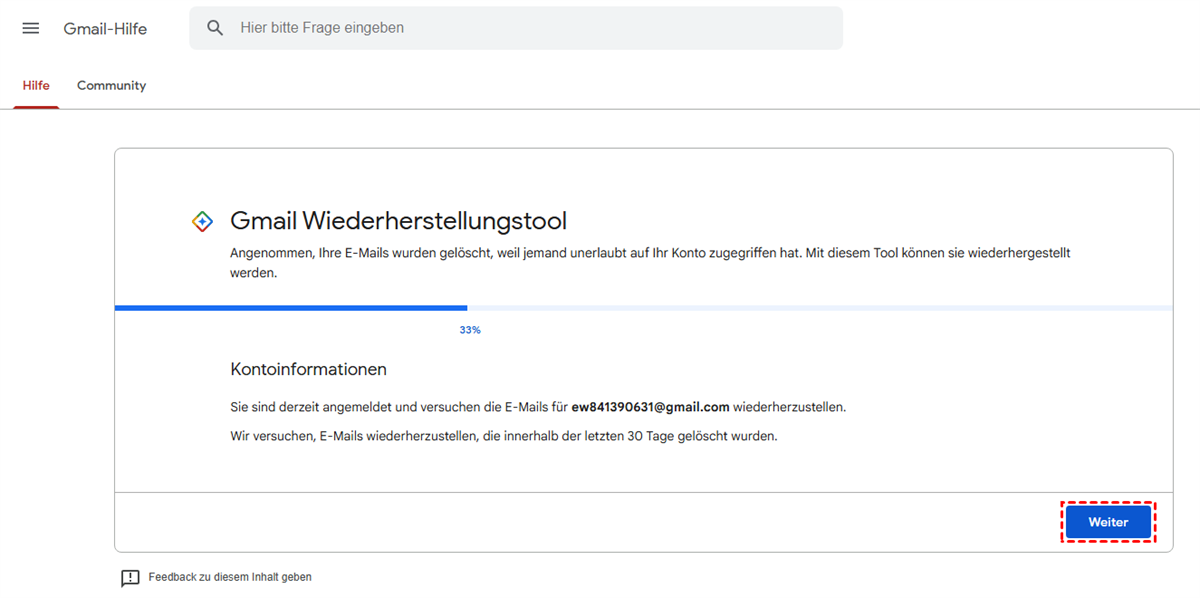Screen dimensions: 1200x598
Task: Open the hamburger main menu
Action: tap(31, 28)
